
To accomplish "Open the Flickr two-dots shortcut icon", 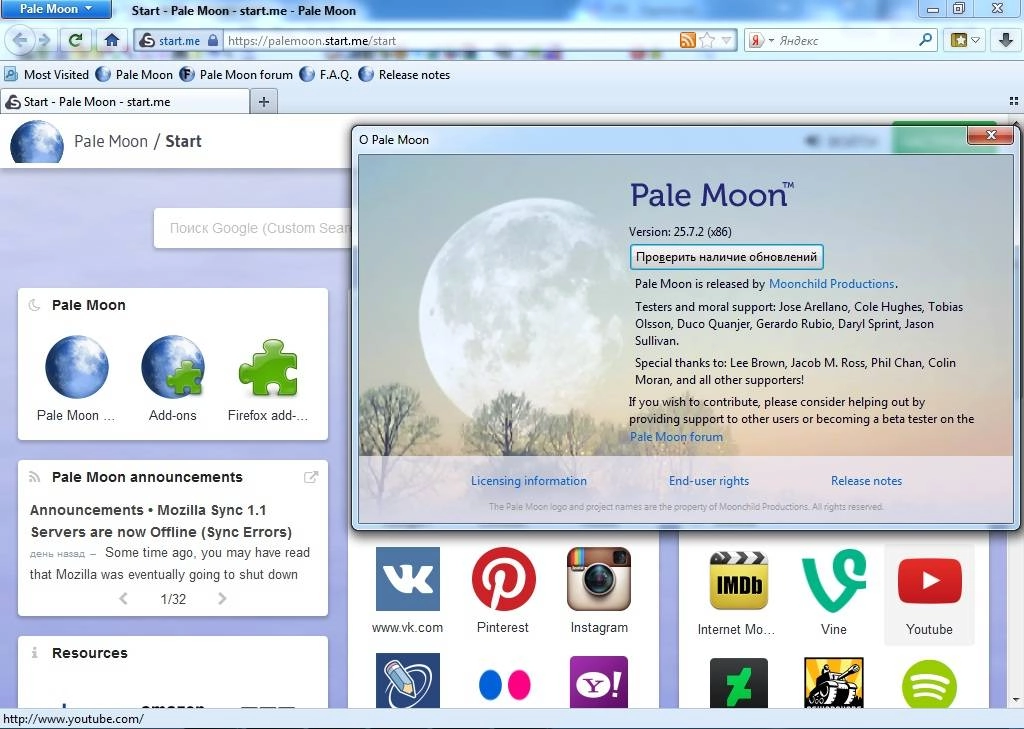I will click(504, 685).
